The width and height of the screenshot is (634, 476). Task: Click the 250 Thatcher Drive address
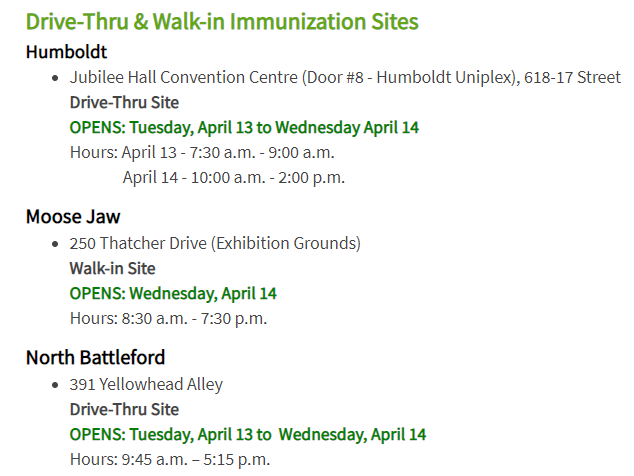tap(215, 243)
